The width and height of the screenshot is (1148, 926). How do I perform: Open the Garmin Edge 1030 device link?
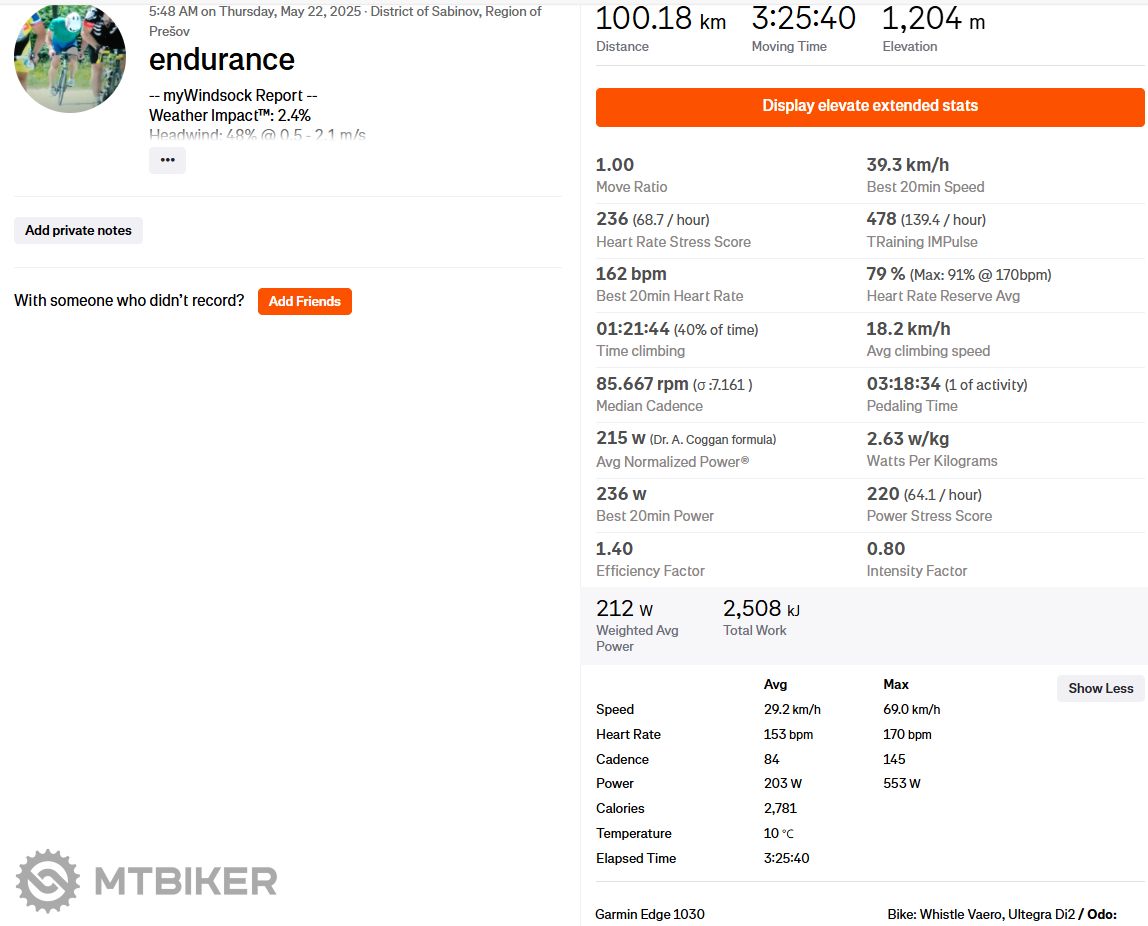coord(650,914)
